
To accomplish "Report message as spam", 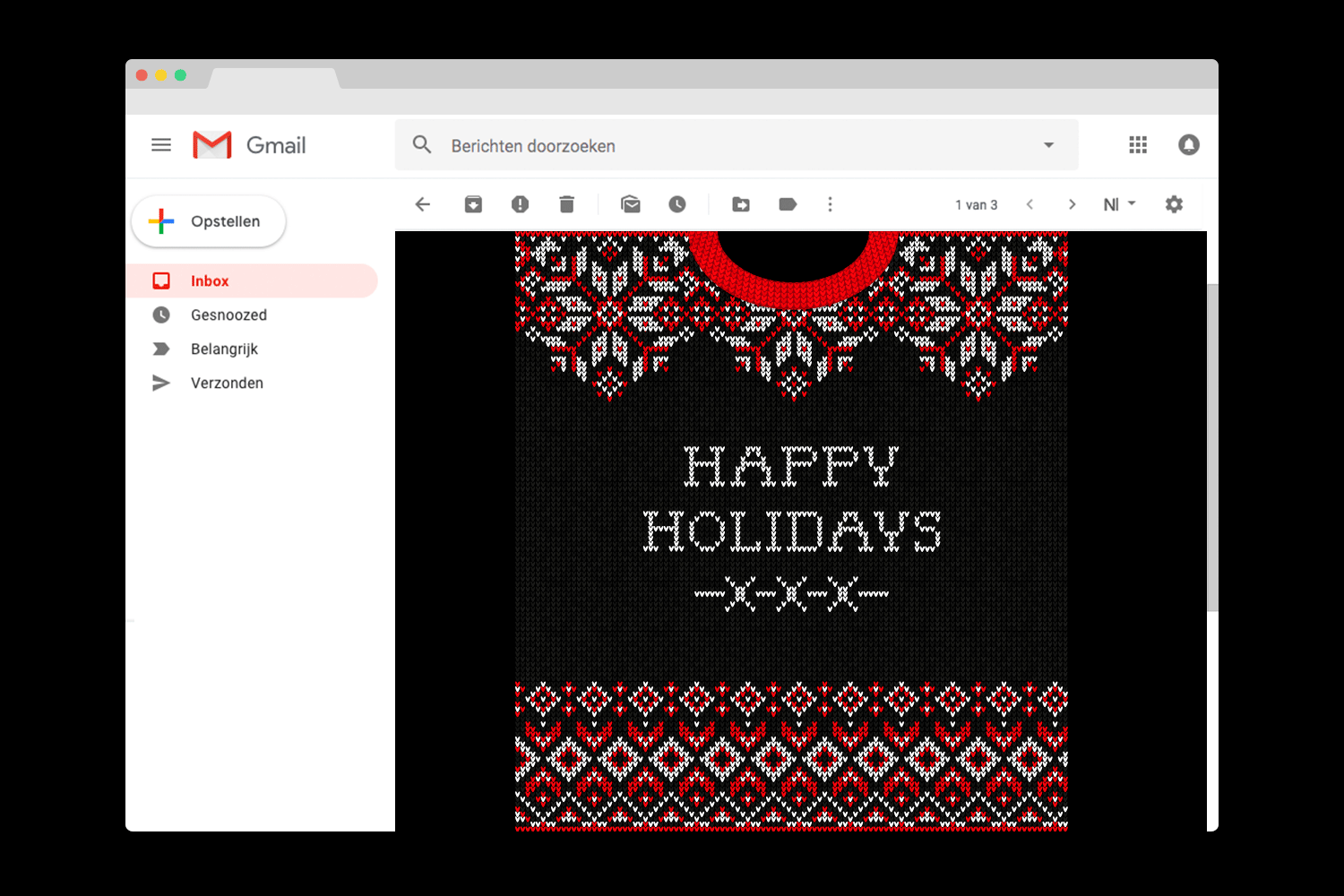I will [x=520, y=204].
